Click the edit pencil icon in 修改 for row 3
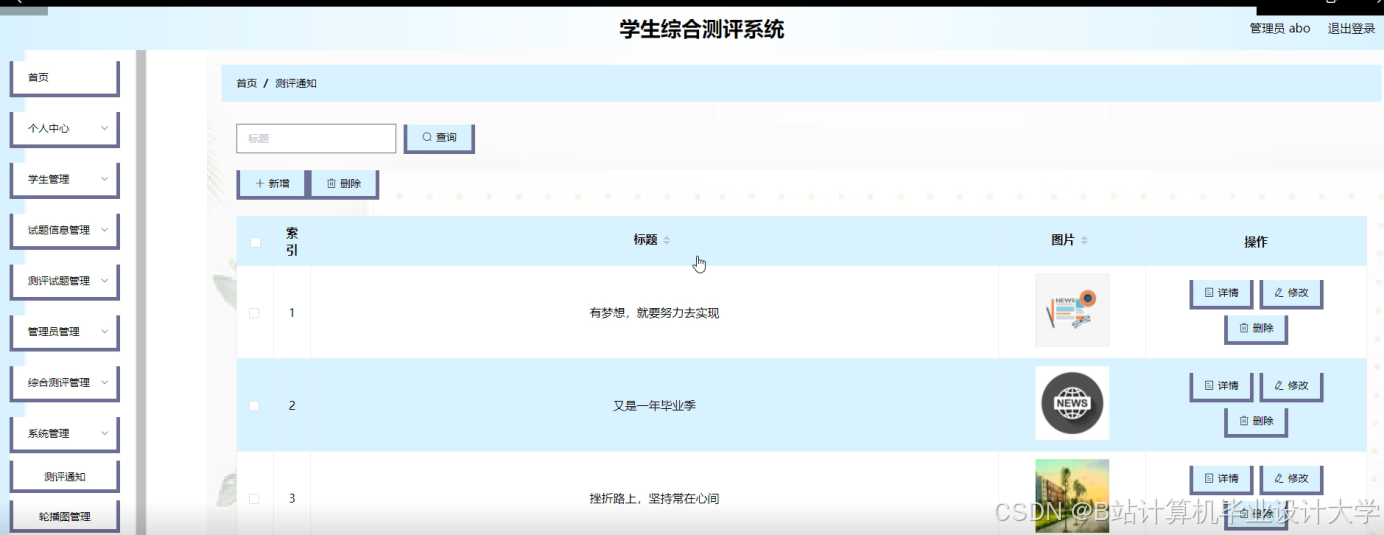This screenshot has width=1384, height=535. 1279,479
